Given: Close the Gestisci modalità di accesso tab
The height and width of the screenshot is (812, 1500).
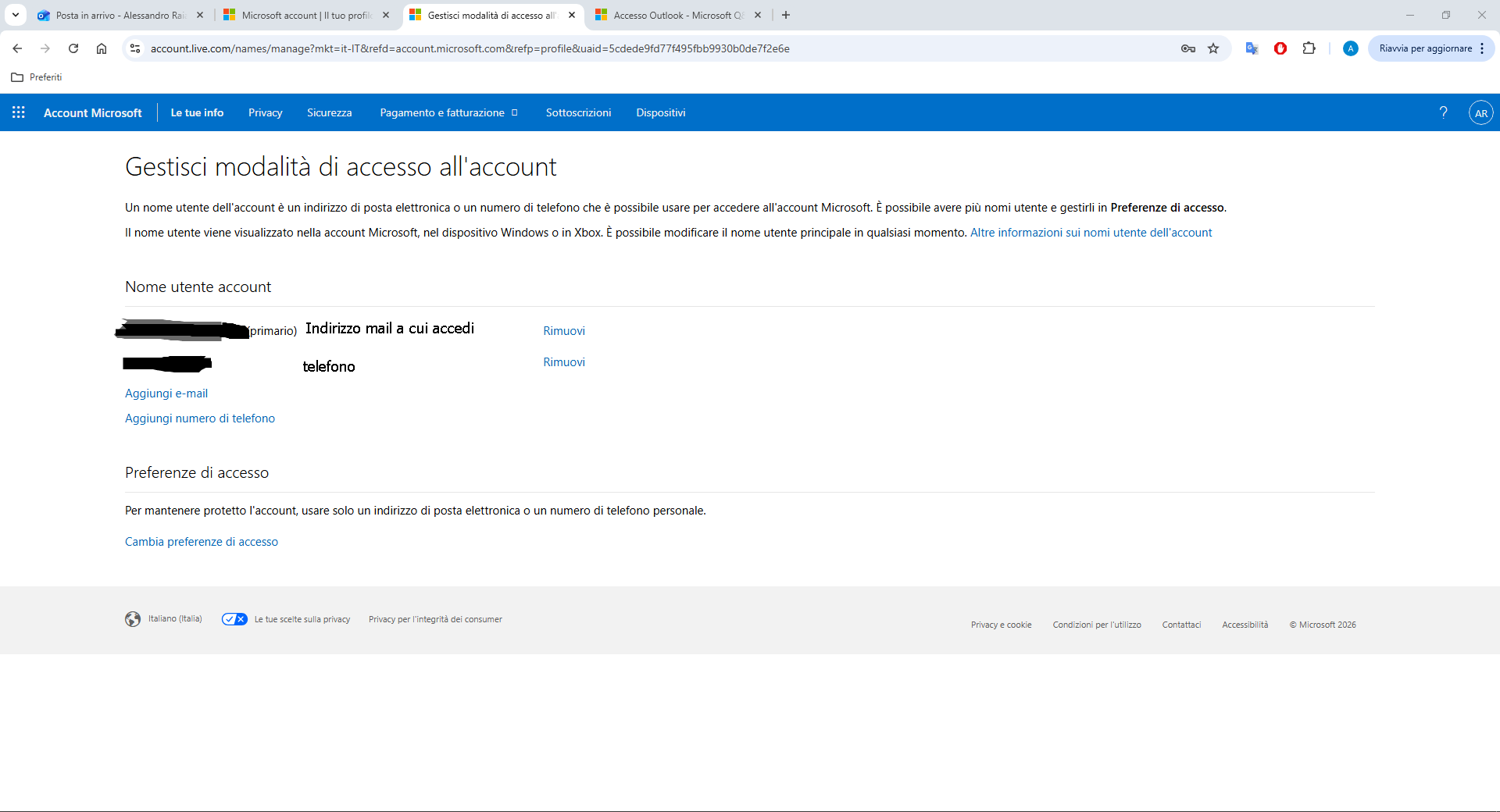Looking at the screenshot, I should pos(572,15).
